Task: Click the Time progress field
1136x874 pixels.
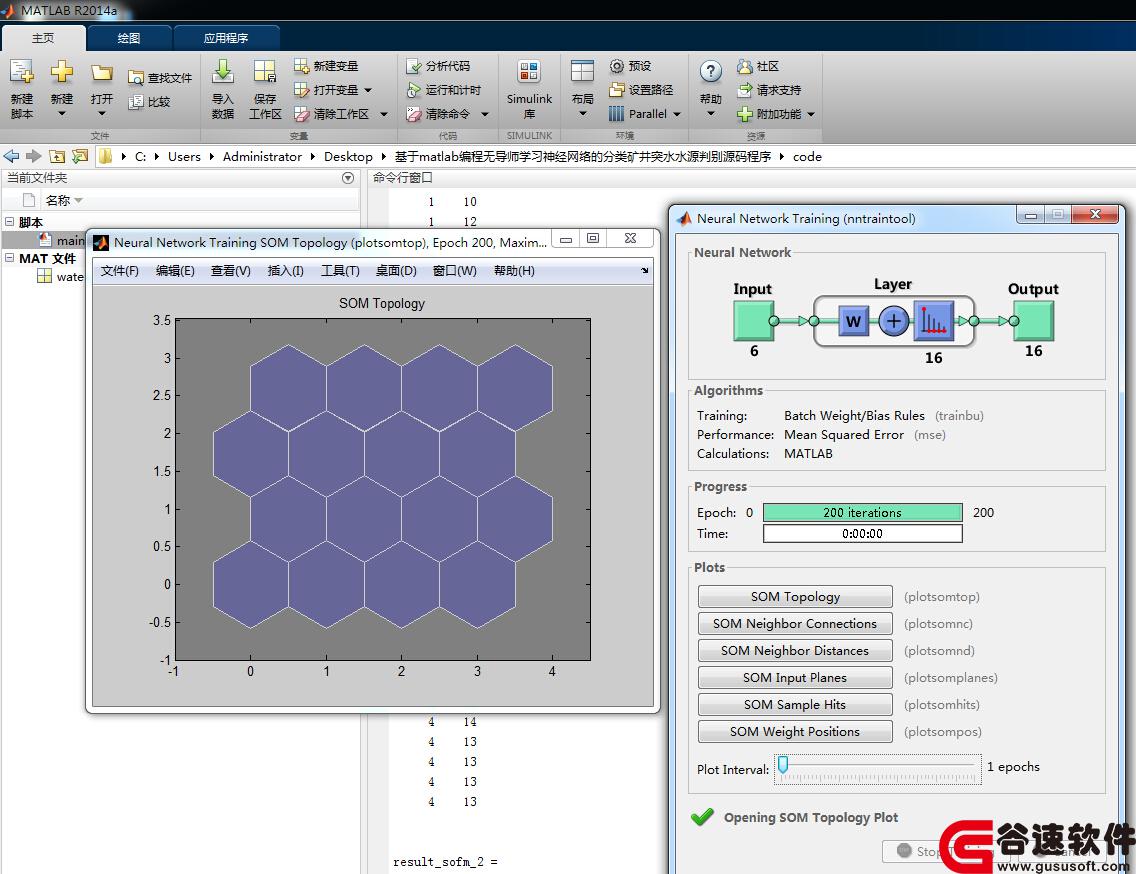Action: (x=862, y=533)
